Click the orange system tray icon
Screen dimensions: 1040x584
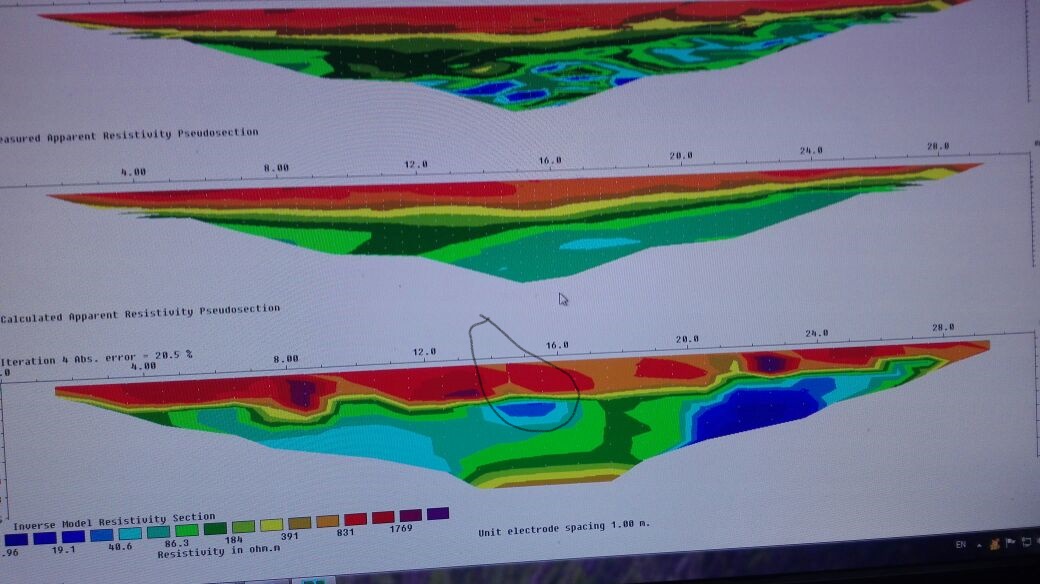click(995, 543)
